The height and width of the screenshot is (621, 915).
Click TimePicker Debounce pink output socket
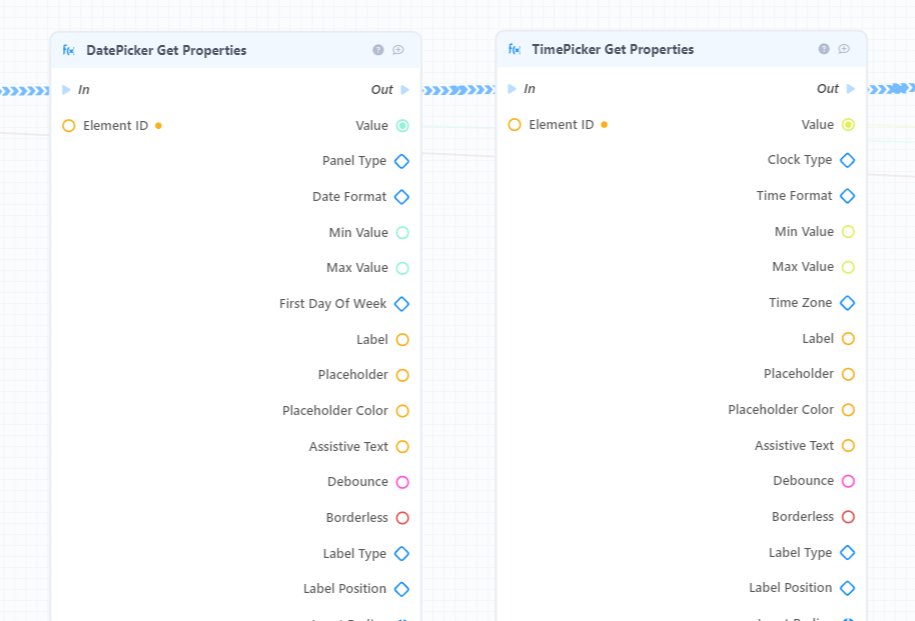coord(848,481)
